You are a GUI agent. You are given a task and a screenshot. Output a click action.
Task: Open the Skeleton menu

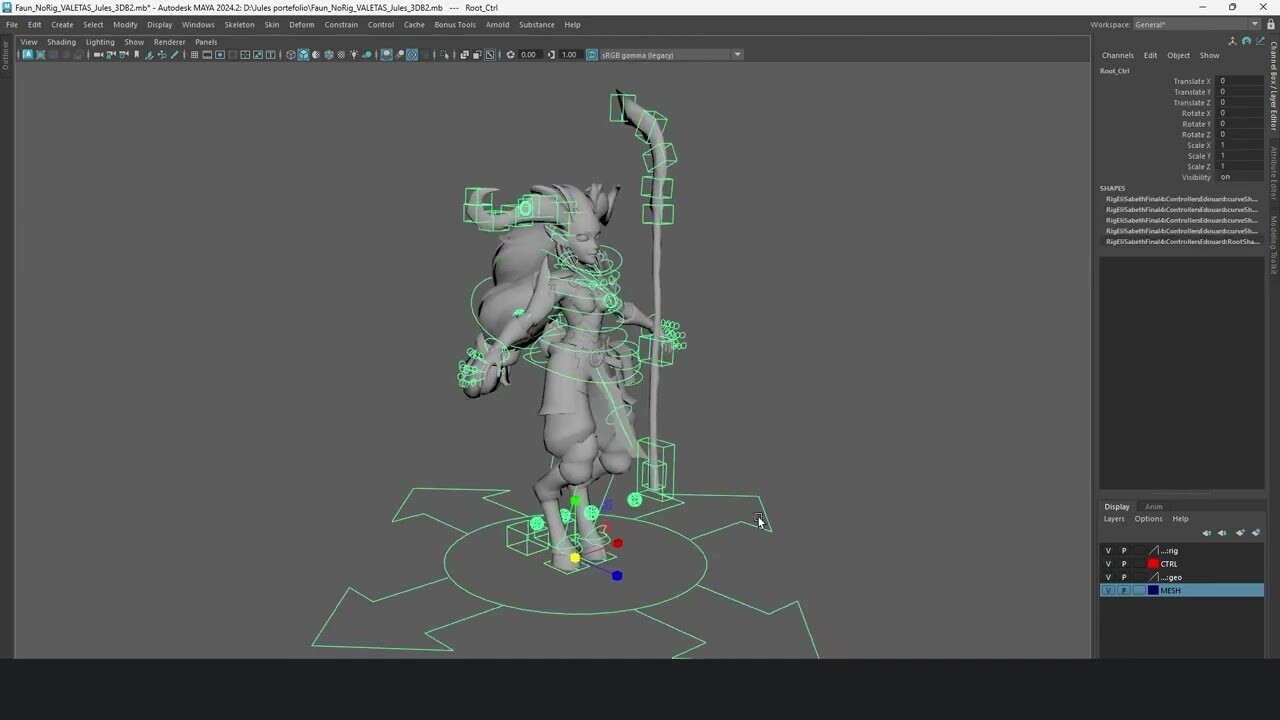click(x=239, y=24)
